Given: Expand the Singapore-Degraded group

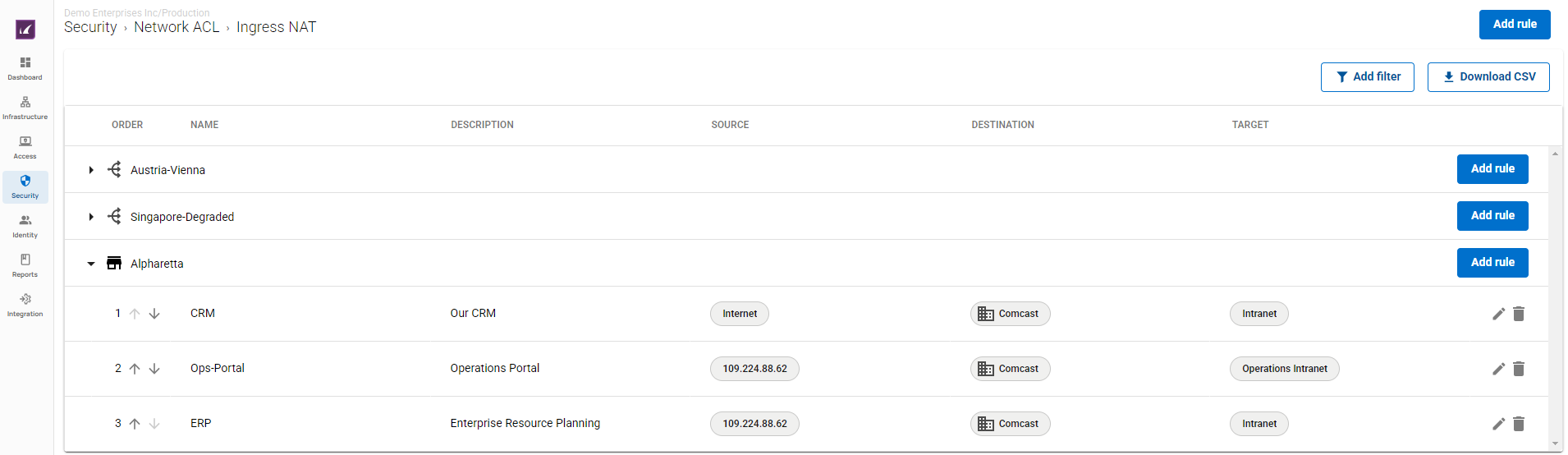Looking at the screenshot, I should (x=91, y=217).
